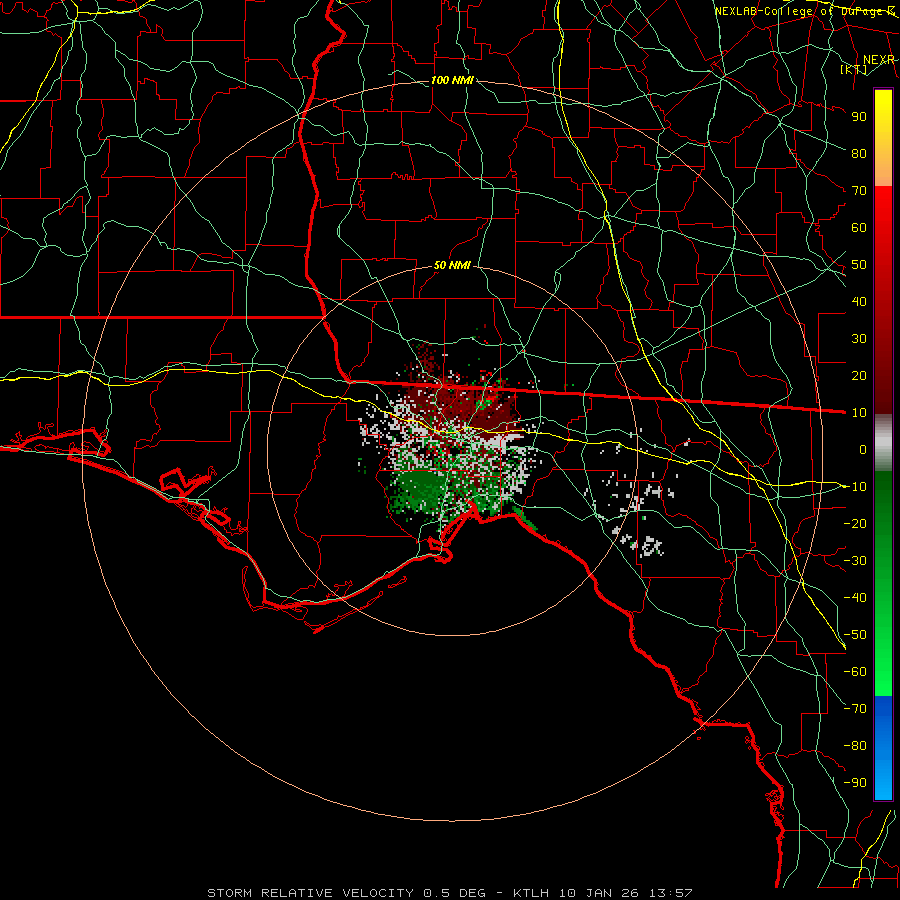Click the -40 value on the velocity scale

click(x=855, y=598)
